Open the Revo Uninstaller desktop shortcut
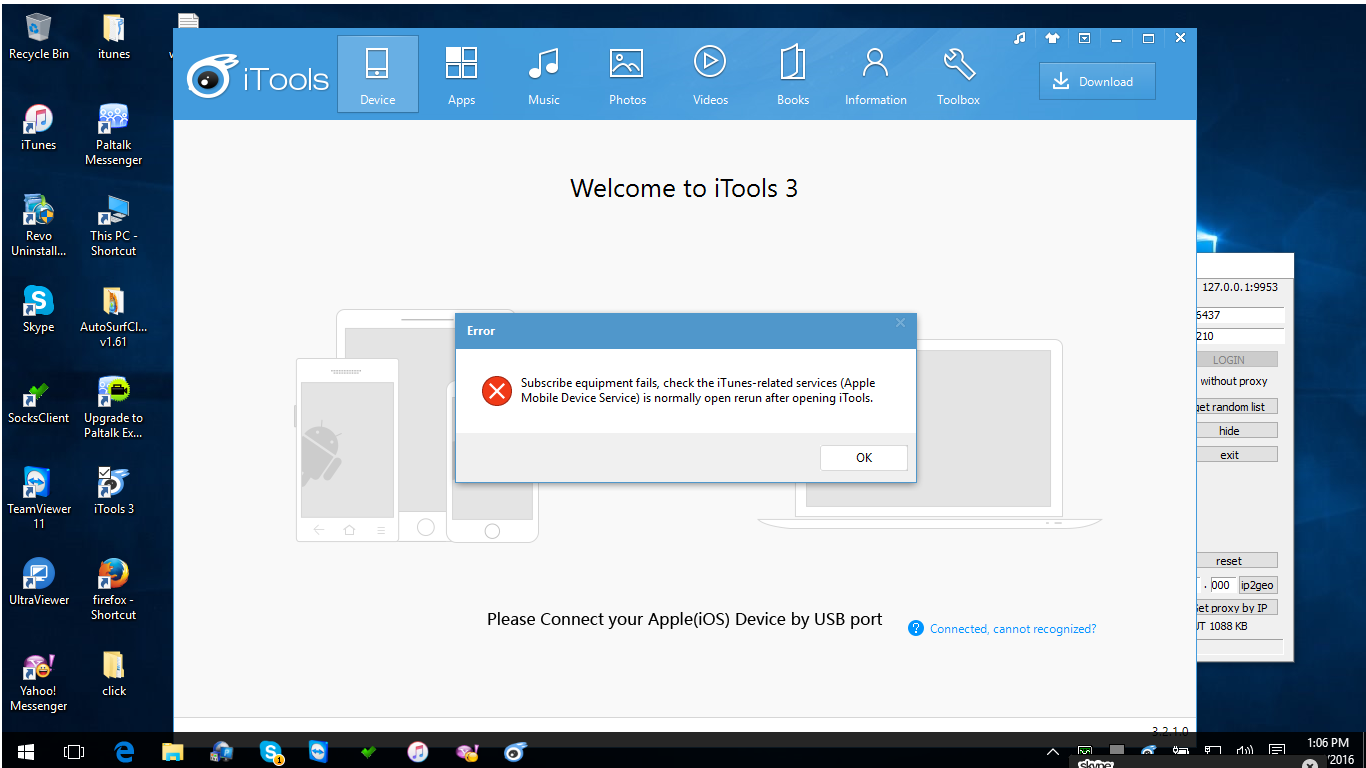This screenshot has height=768, width=1366. tap(39, 226)
